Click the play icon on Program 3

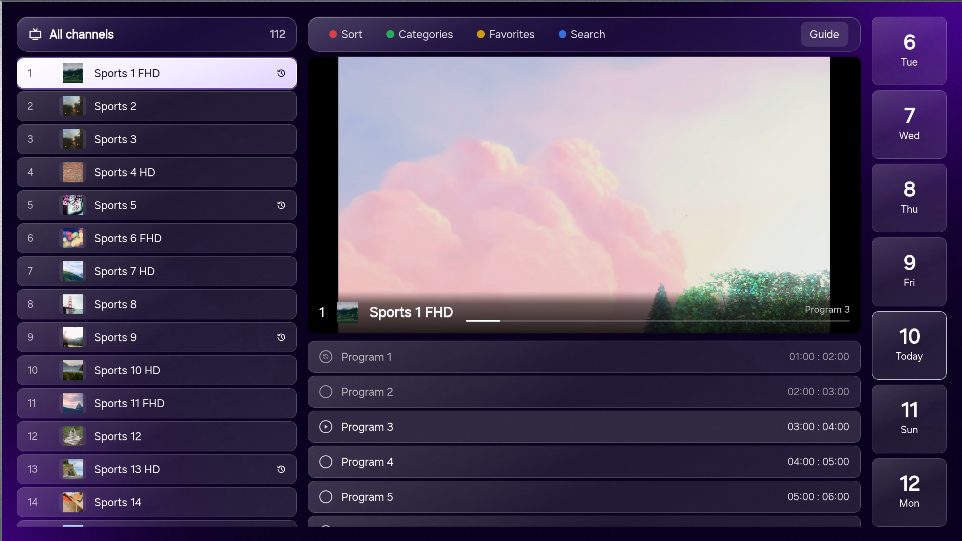click(326, 427)
